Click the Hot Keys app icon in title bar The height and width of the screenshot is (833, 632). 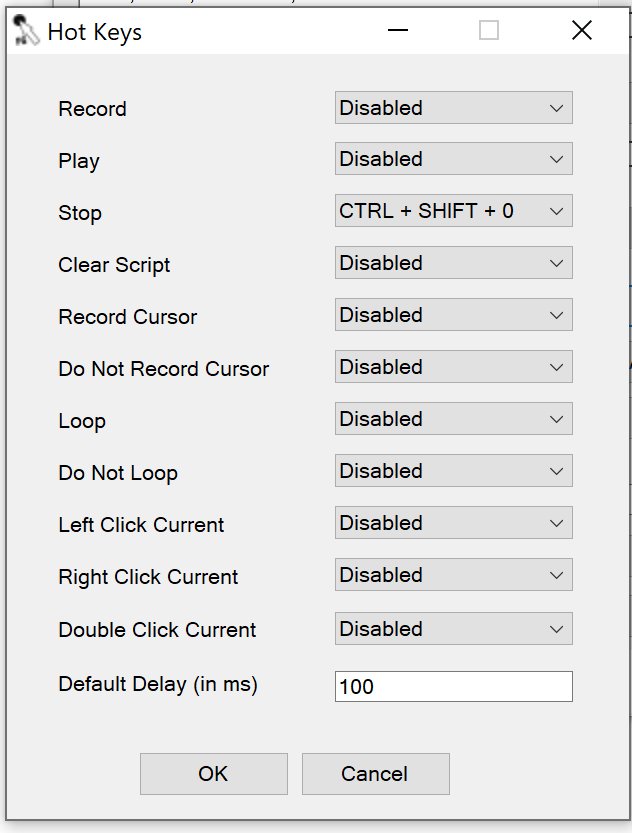[x=27, y=33]
